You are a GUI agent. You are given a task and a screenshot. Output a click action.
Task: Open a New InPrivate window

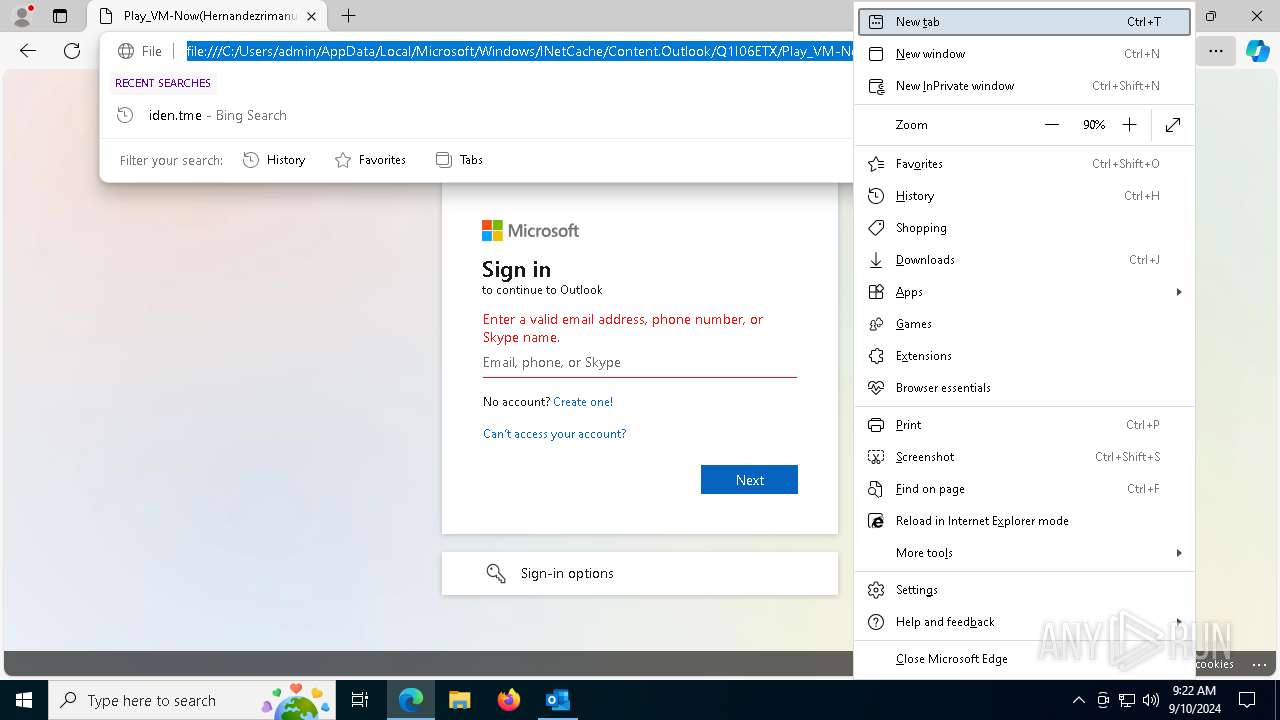[x=1025, y=86]
